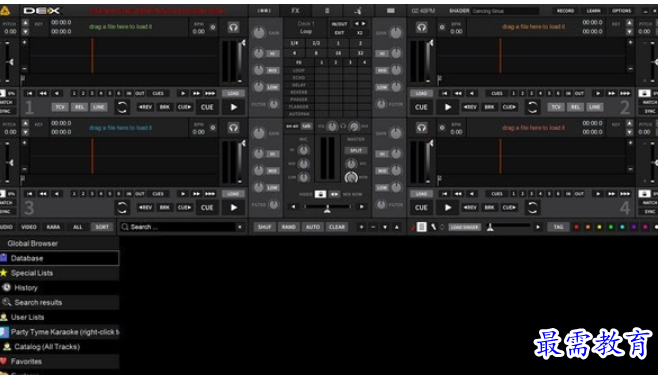This screenshot has width=658, height=375.
Task: Toggle the SPLIT button under MASTER
Action: pos(356,150)
